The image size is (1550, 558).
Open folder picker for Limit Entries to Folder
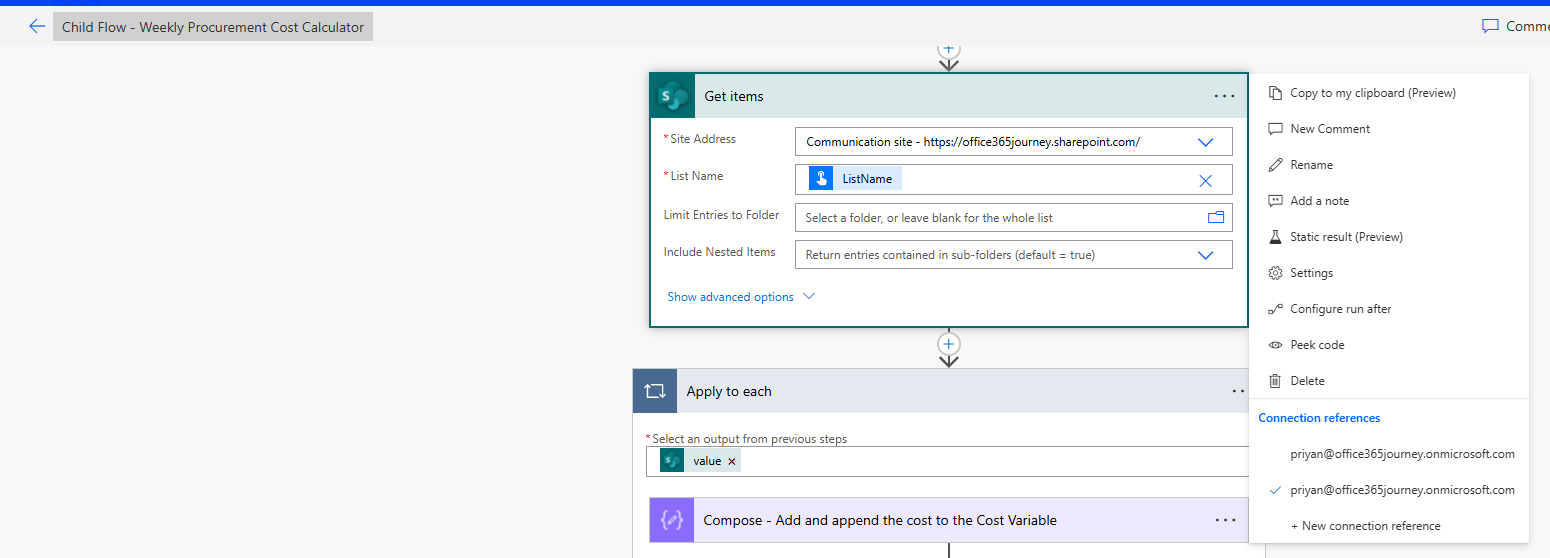click(x=1216, y=217)
